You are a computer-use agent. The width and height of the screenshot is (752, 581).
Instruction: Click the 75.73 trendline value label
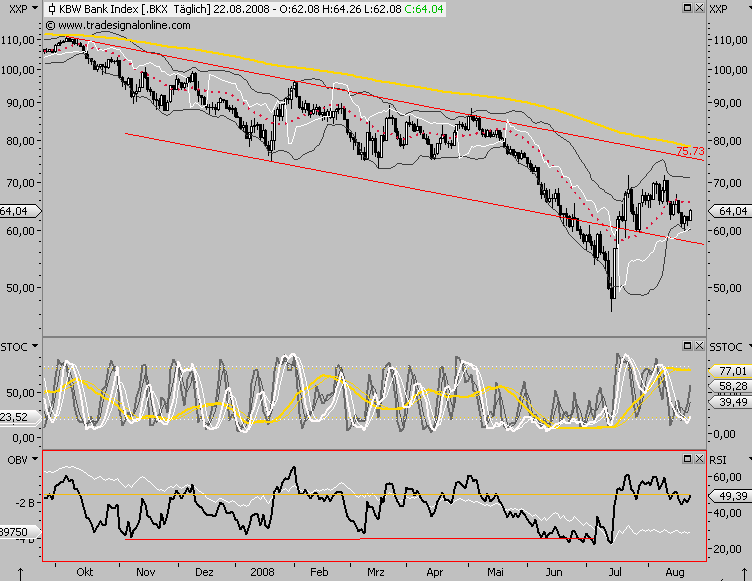pyautogui.click(x=690, y=152)
